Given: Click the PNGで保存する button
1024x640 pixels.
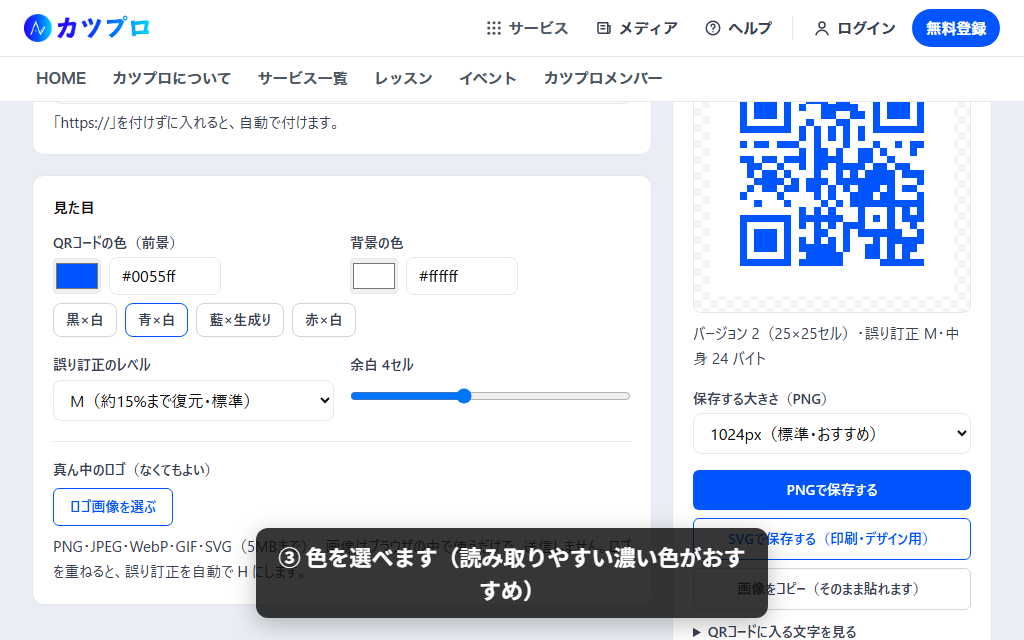Looking at the screenshot, I should click(831, 490).
